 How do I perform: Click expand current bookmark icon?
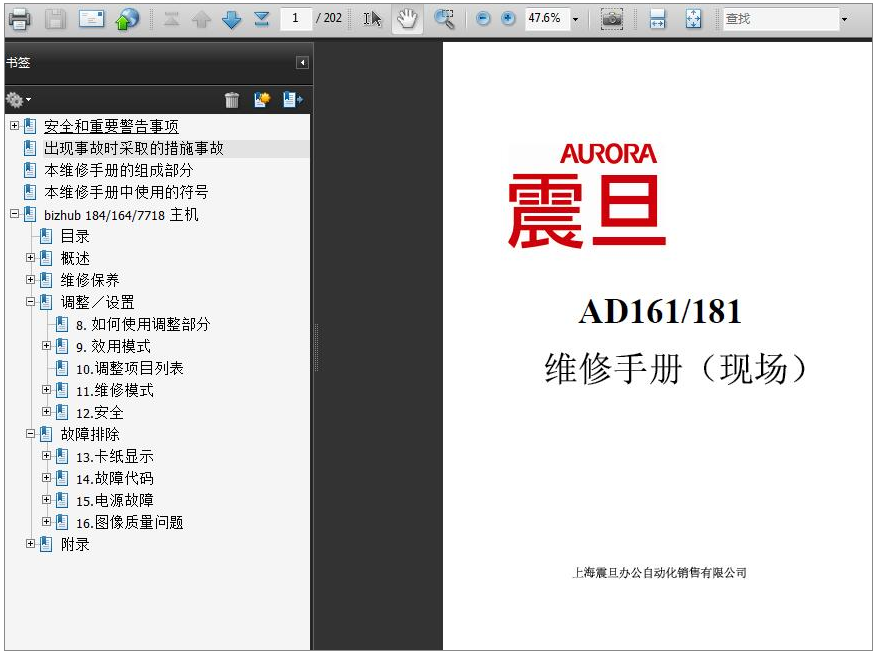click(293, 100)
